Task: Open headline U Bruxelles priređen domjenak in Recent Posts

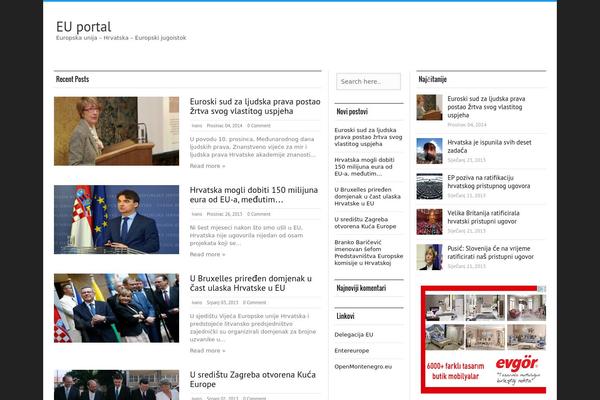Action: 251,283
